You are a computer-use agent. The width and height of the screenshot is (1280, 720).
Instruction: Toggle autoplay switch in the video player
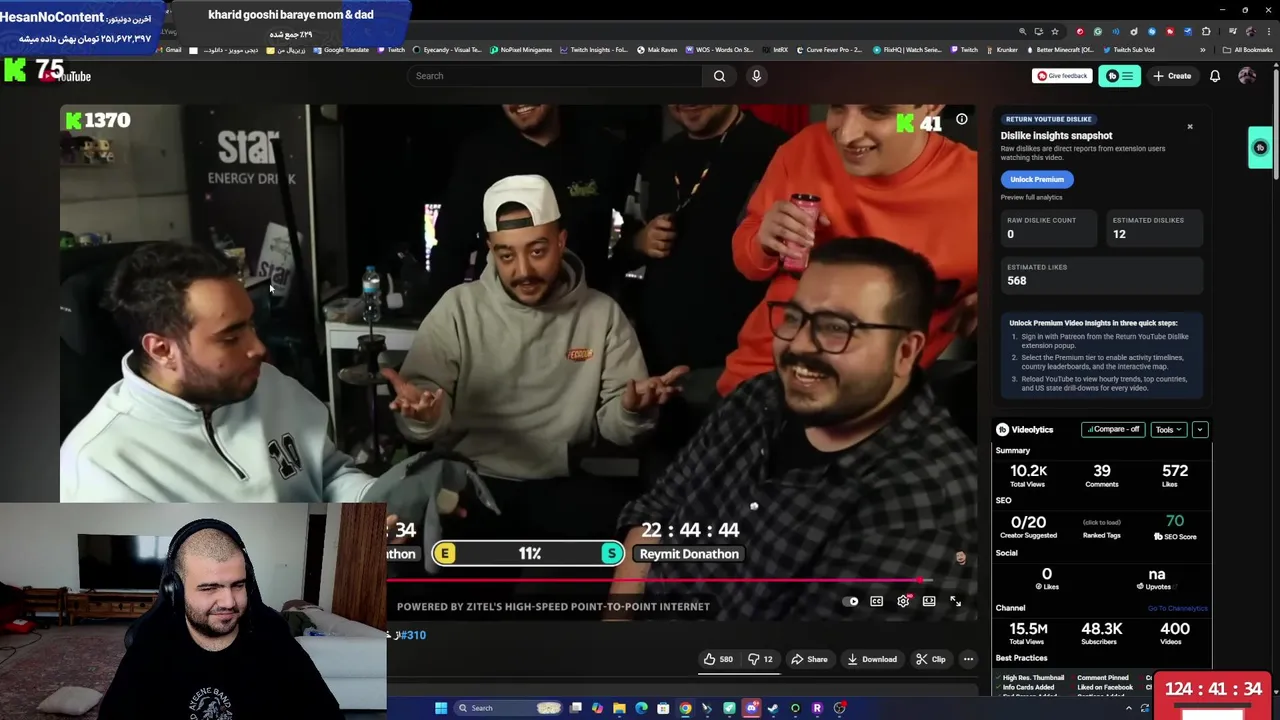point(851,601)
